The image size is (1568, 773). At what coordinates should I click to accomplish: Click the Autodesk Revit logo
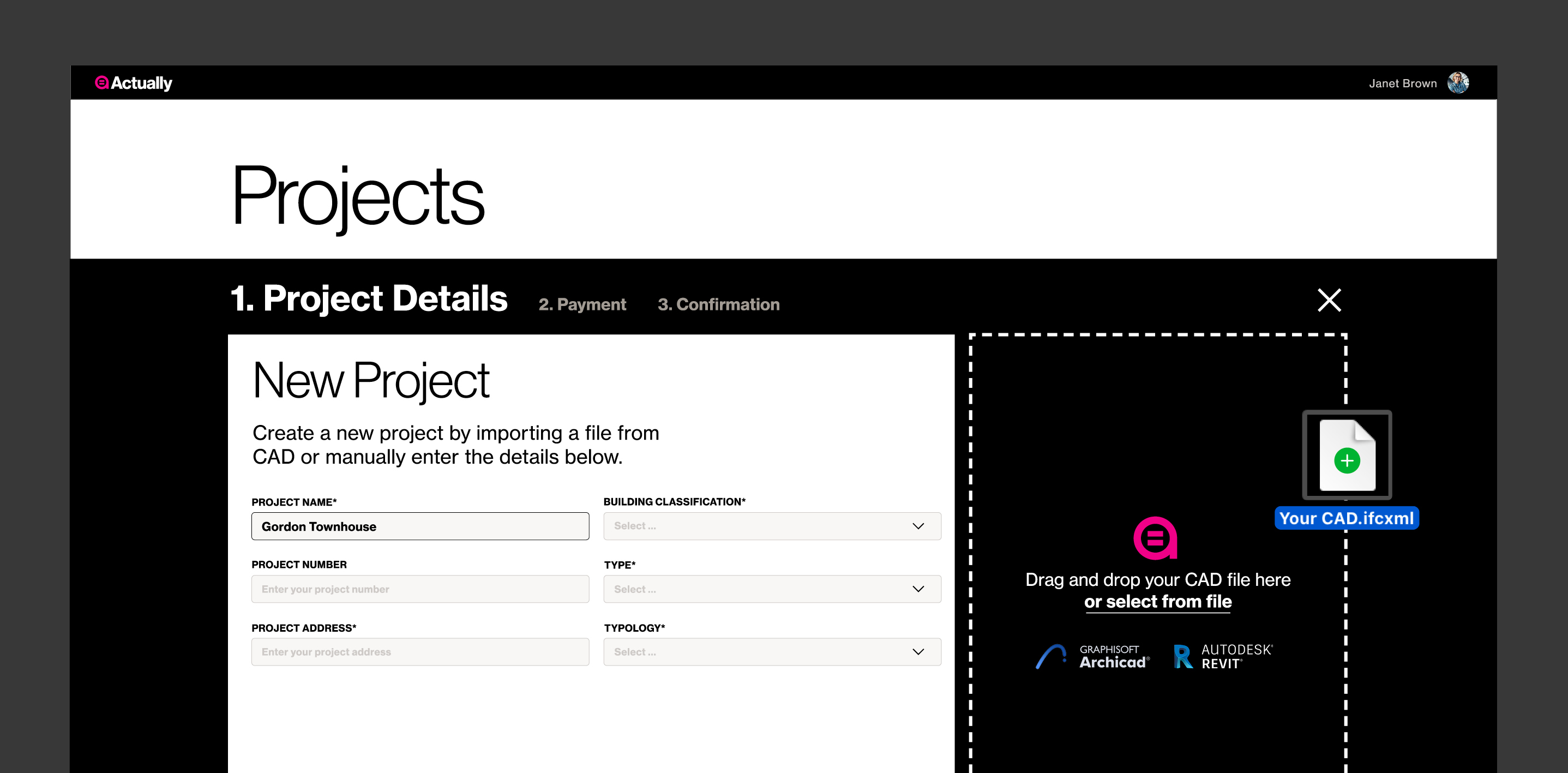pos(1223,657)
